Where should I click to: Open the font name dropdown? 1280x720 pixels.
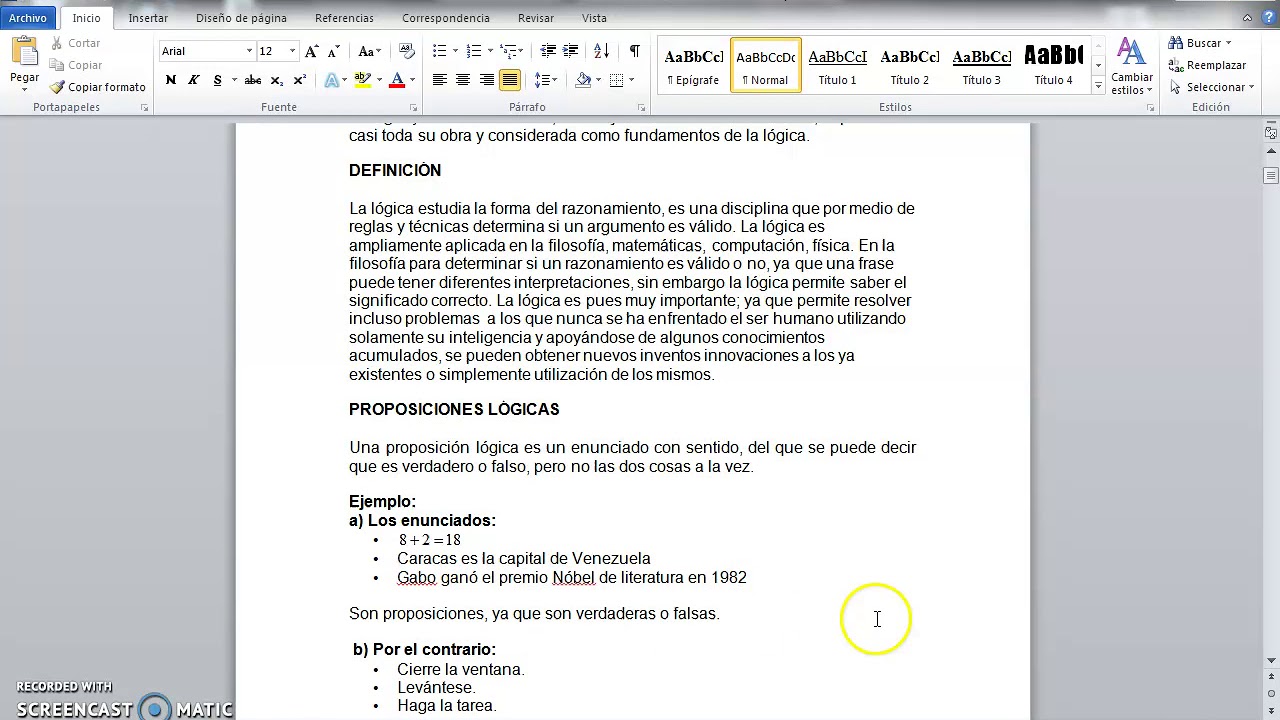tap(249, 51)
